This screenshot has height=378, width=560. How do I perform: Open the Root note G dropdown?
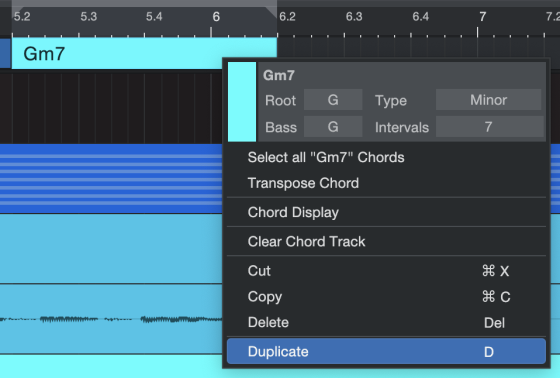(x=333, y=100)
